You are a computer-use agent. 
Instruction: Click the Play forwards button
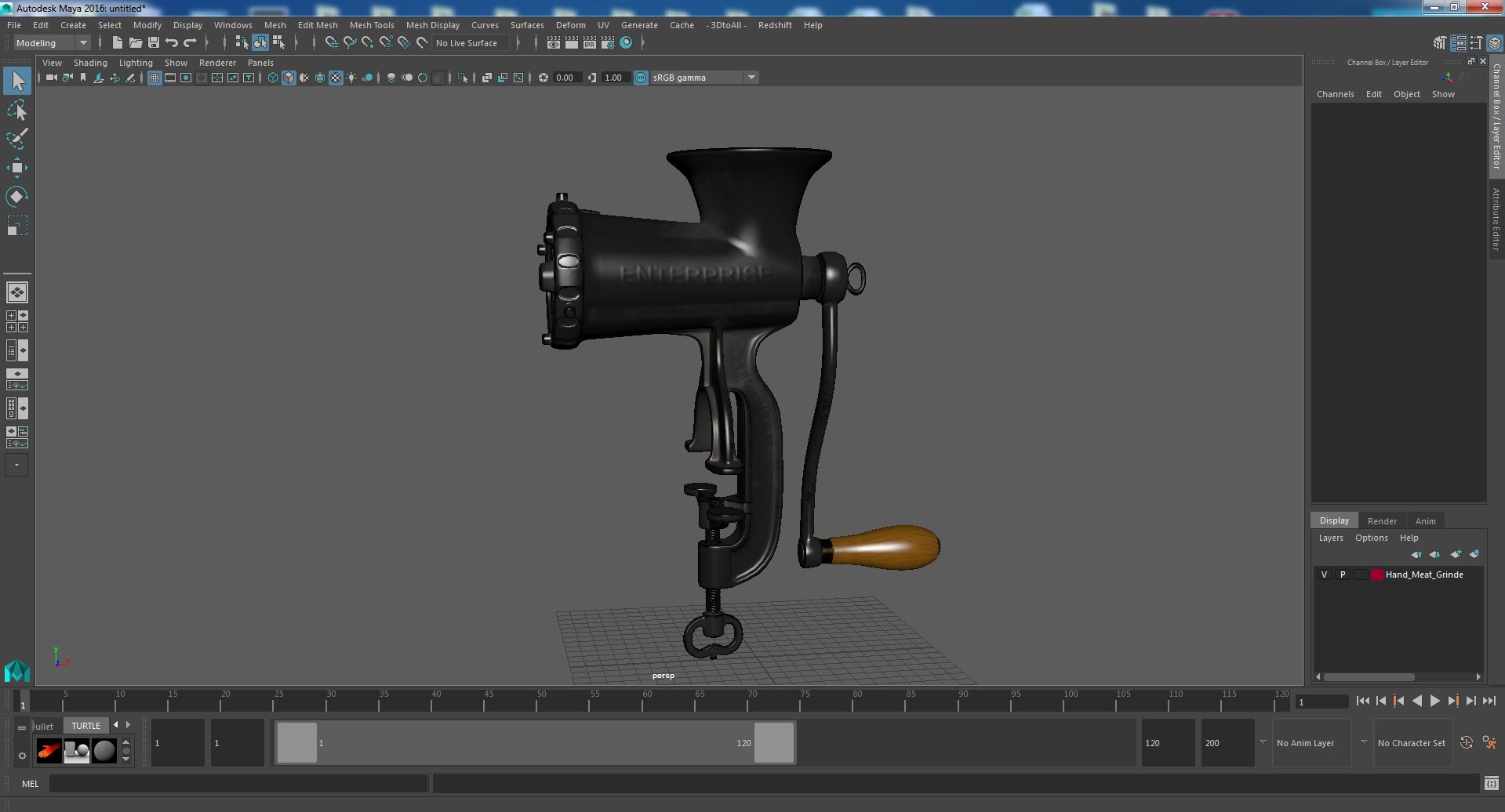1434,701
